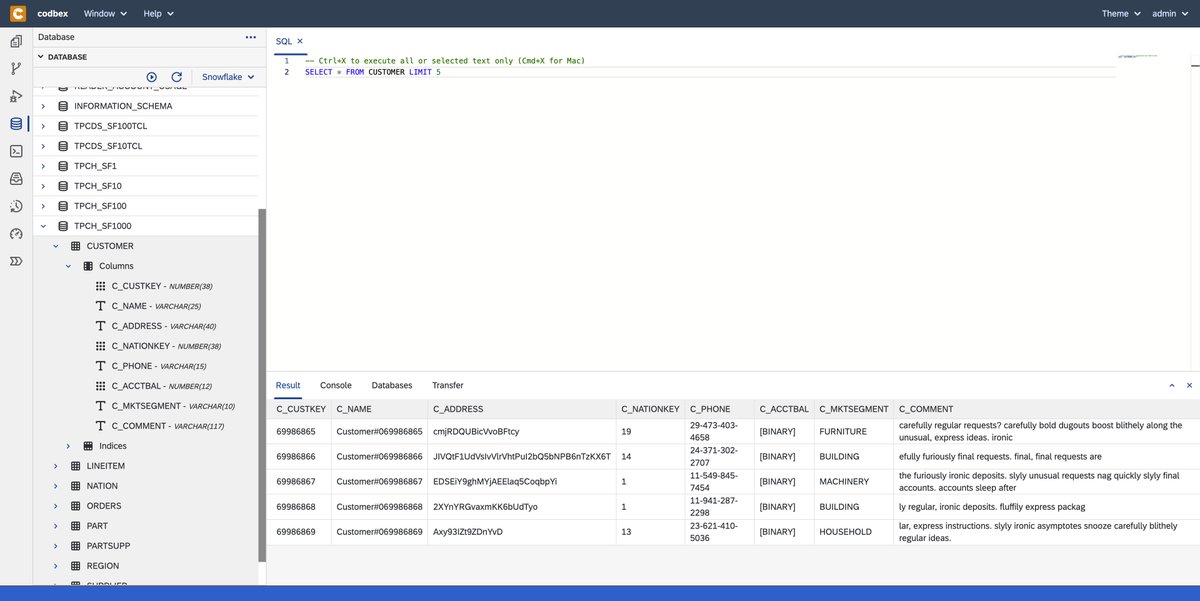Click the C_CUSTKEY numeric column icon
Image resolution: width=1200 pixels, height=601 pixels.
(x=100, y=286)
